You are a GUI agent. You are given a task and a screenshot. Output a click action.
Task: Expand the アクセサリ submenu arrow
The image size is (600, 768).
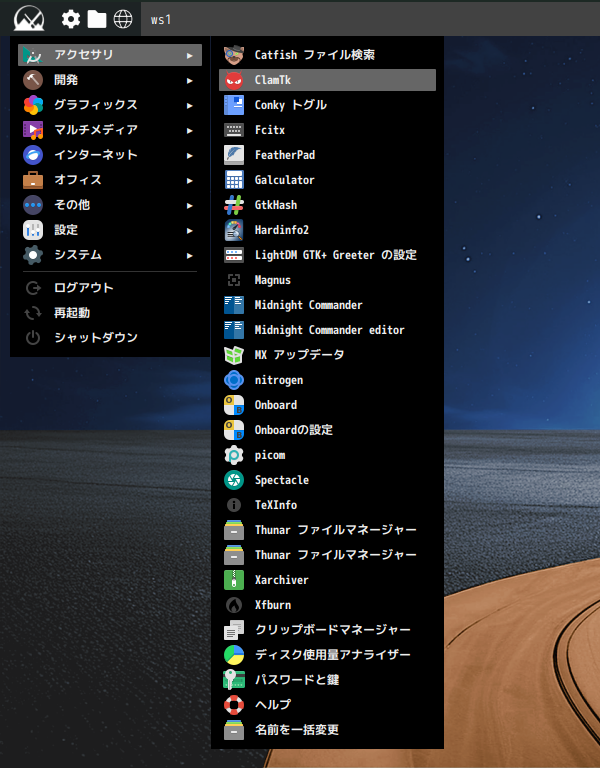pyautogui.click(x=190, y=55)
